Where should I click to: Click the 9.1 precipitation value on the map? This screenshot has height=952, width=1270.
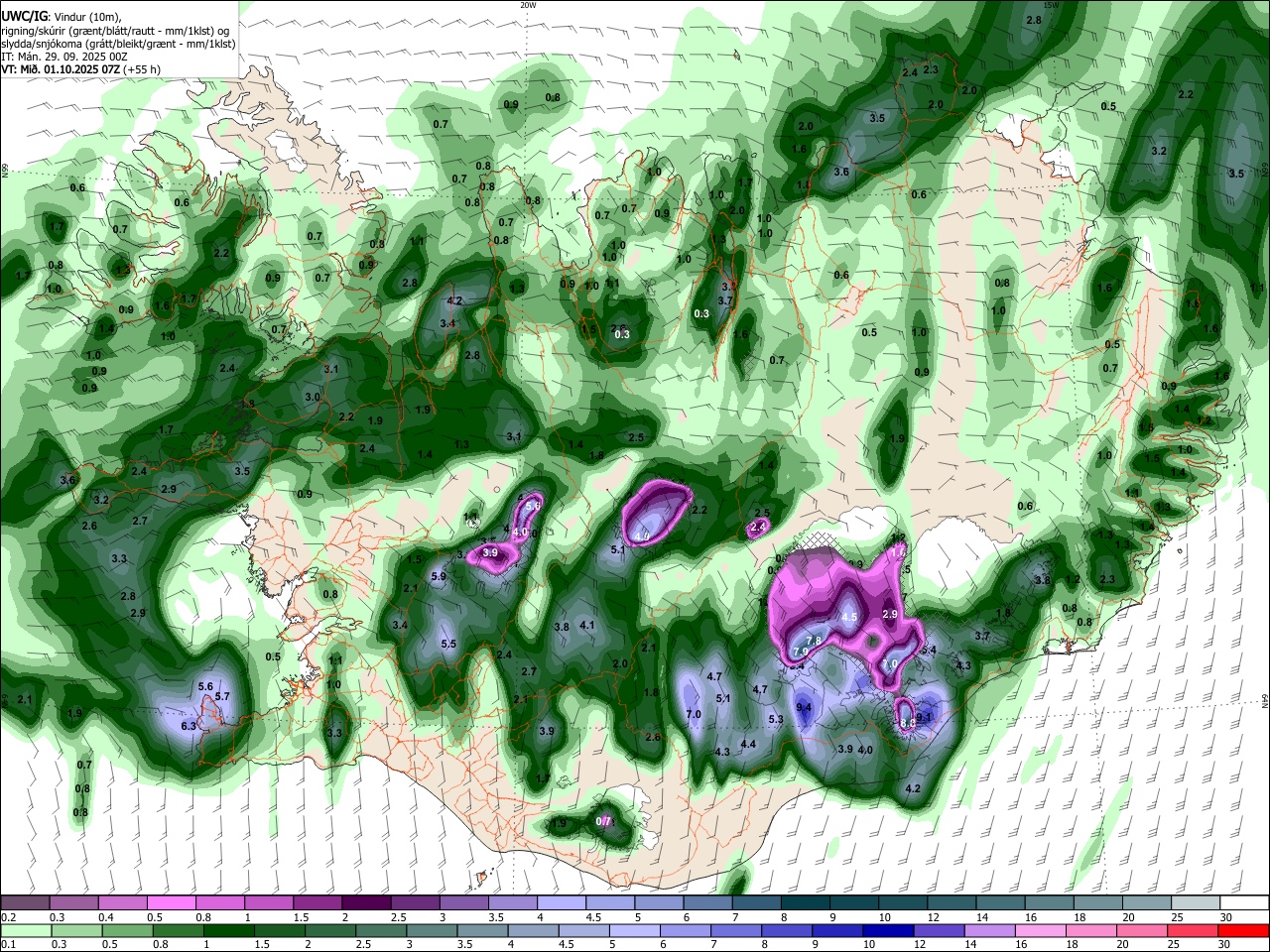pyautogui.click(x=924, y=717)
